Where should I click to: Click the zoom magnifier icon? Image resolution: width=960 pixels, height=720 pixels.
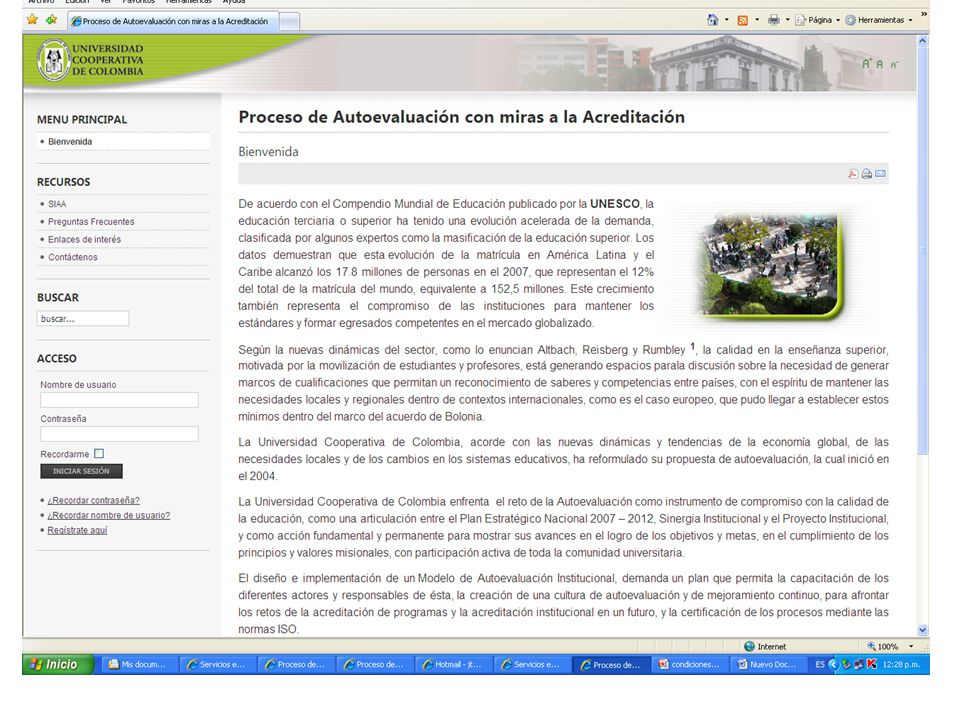[x=871, y=647]
